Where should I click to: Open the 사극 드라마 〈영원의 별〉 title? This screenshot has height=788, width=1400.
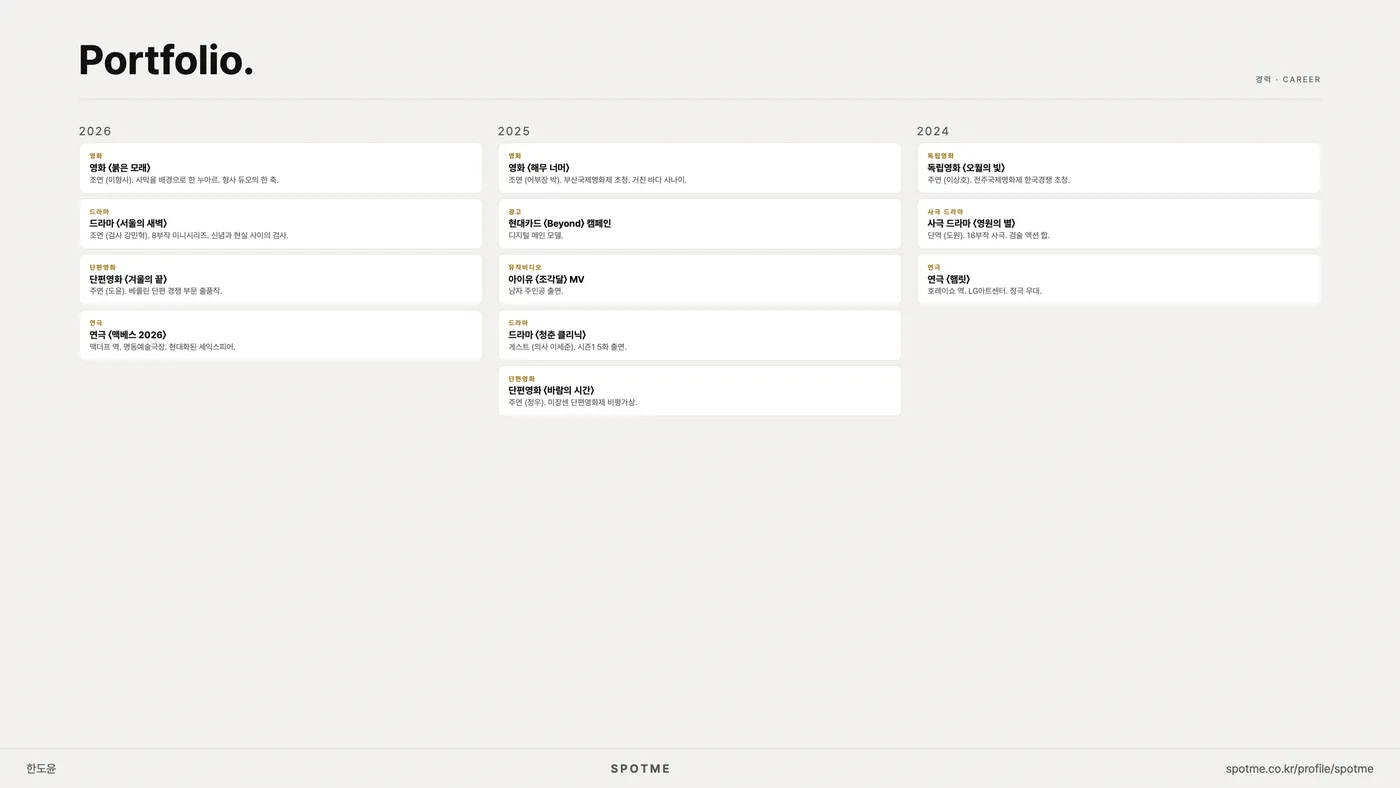click(x=971, y=224)
